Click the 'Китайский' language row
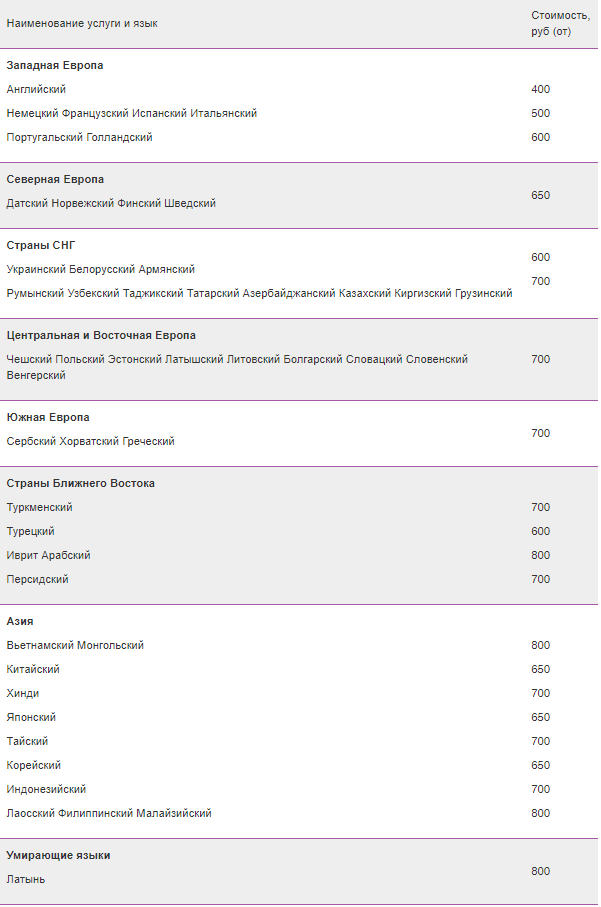The width and height of the screenshot is (601, 907). [x=33, y=669]
